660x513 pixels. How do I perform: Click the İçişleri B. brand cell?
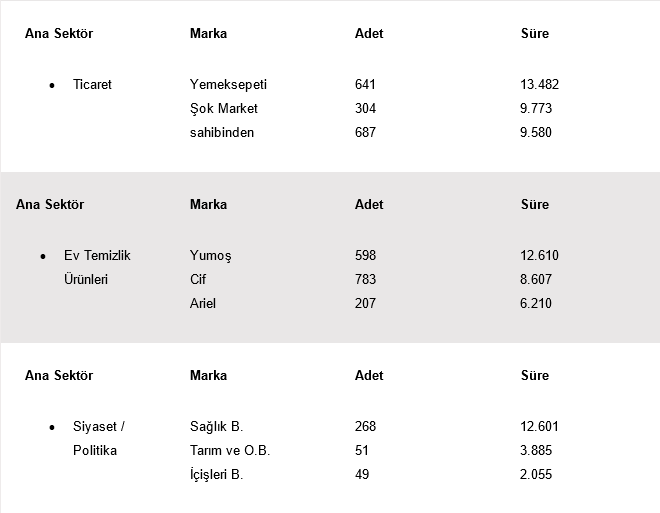[216, 475]
